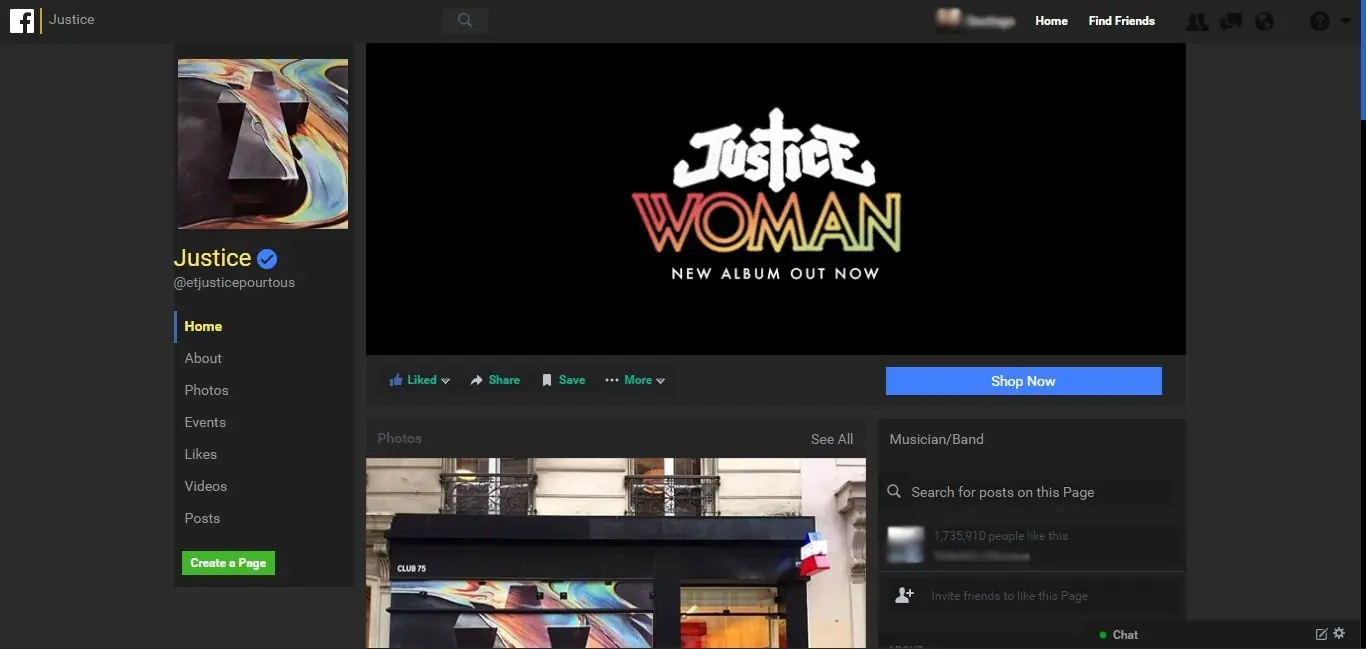1366x649 pixels.
Task: Open the search magnifier in top bar
Action: click(x=464, y=20)
